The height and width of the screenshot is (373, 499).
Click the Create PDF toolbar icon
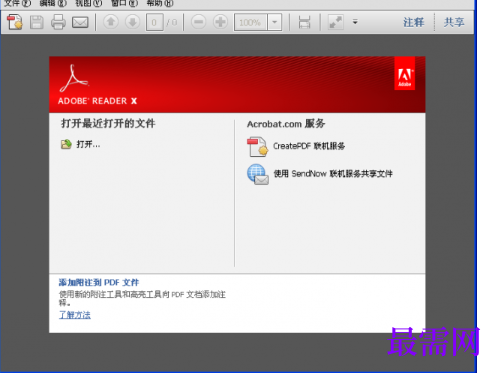[15, 22]
